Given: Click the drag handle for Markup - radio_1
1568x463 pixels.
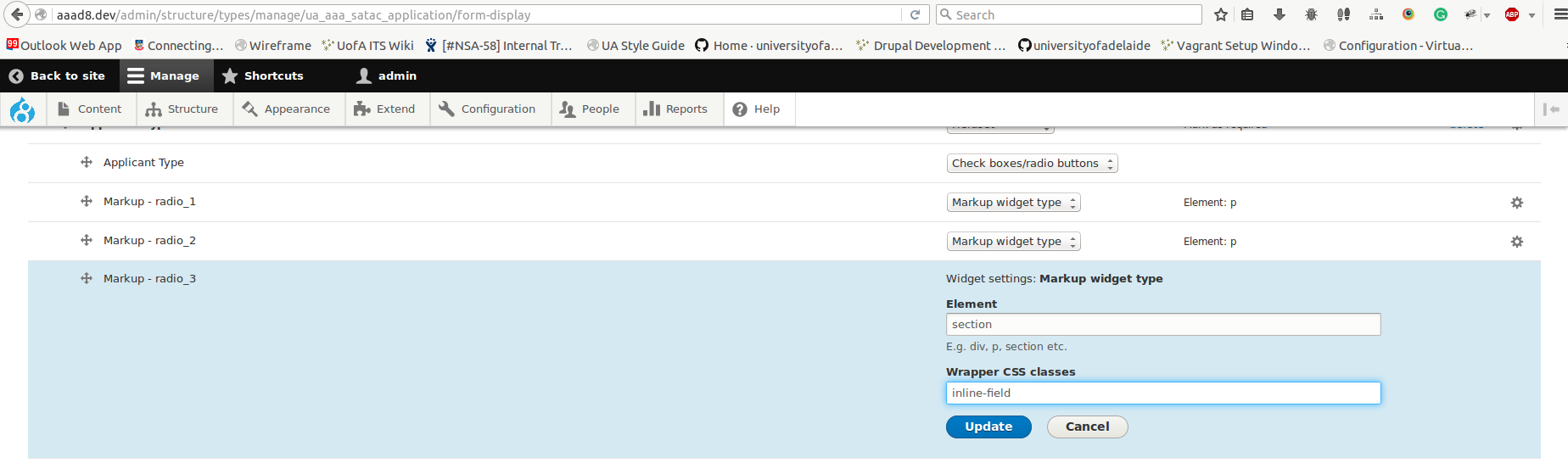Looking at the screenshot, I should click(x=87, y=201).
